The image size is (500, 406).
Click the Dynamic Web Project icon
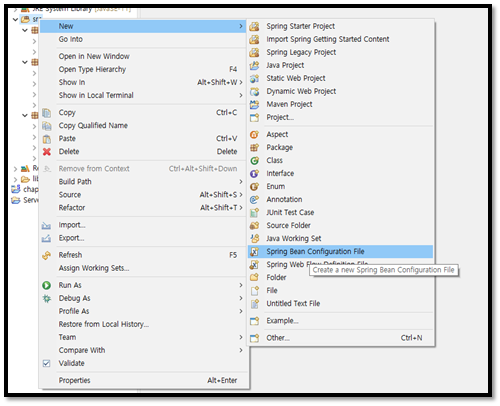(254, 91)
